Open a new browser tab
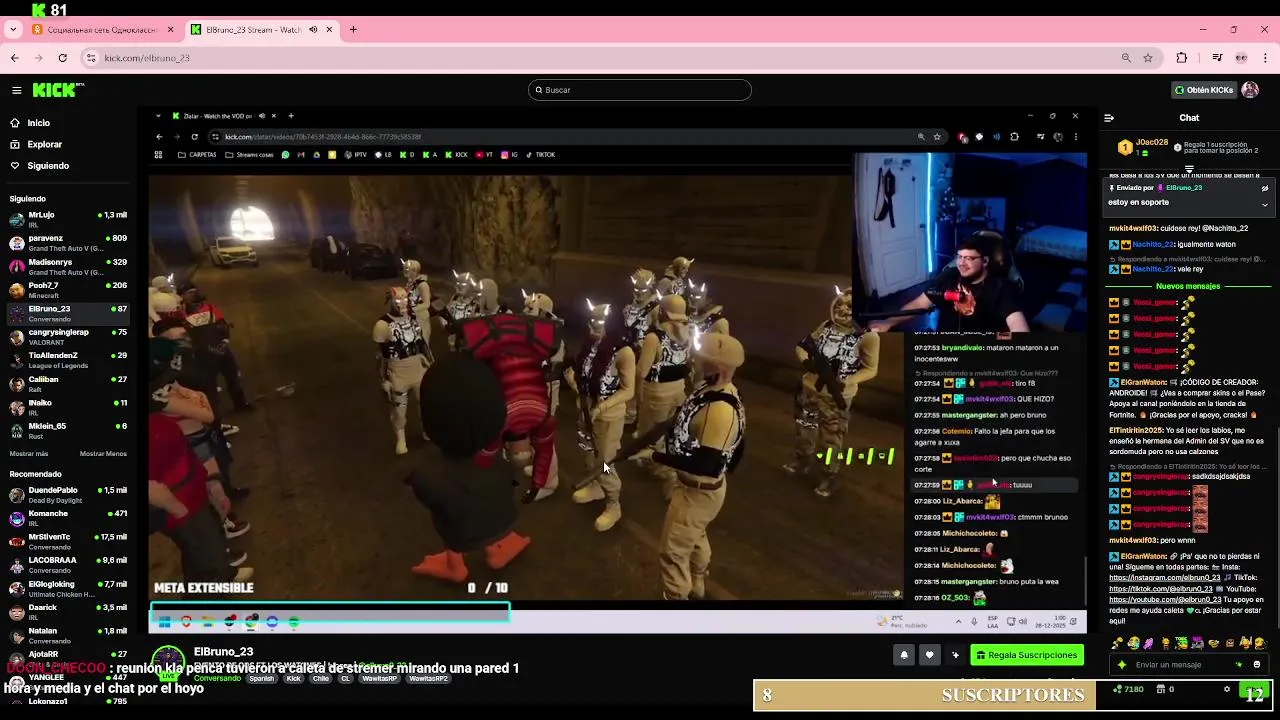This screenshot has width=1280, height=720. (353, 30)
